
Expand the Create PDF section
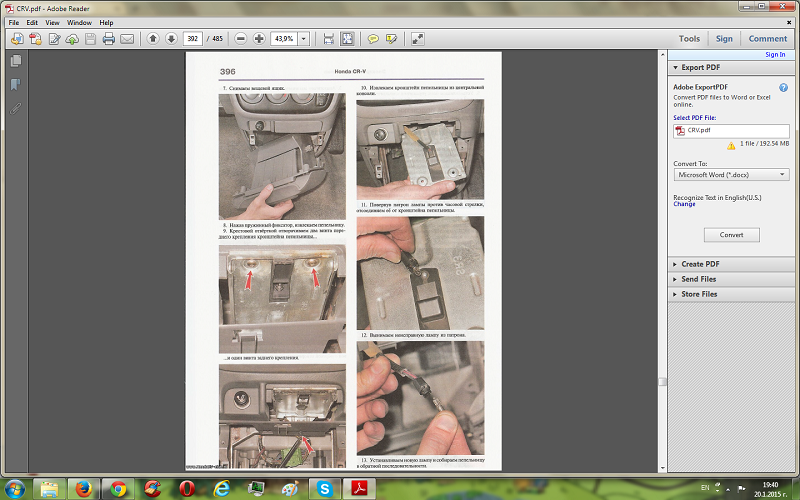(x=700, y=264)
